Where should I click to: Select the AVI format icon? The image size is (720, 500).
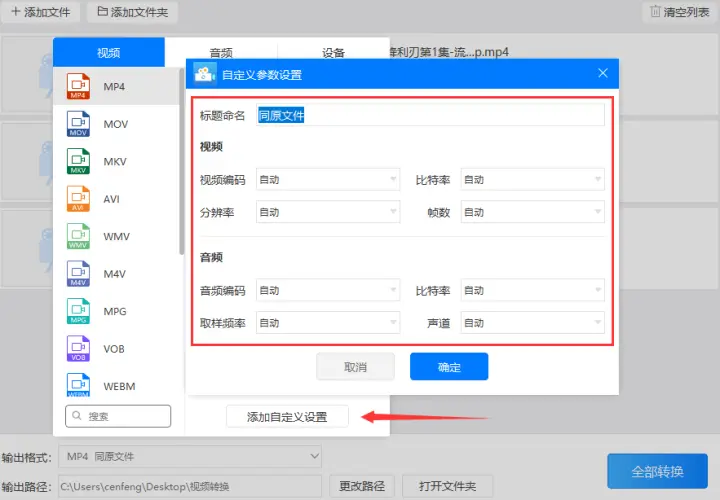[78, 199]
